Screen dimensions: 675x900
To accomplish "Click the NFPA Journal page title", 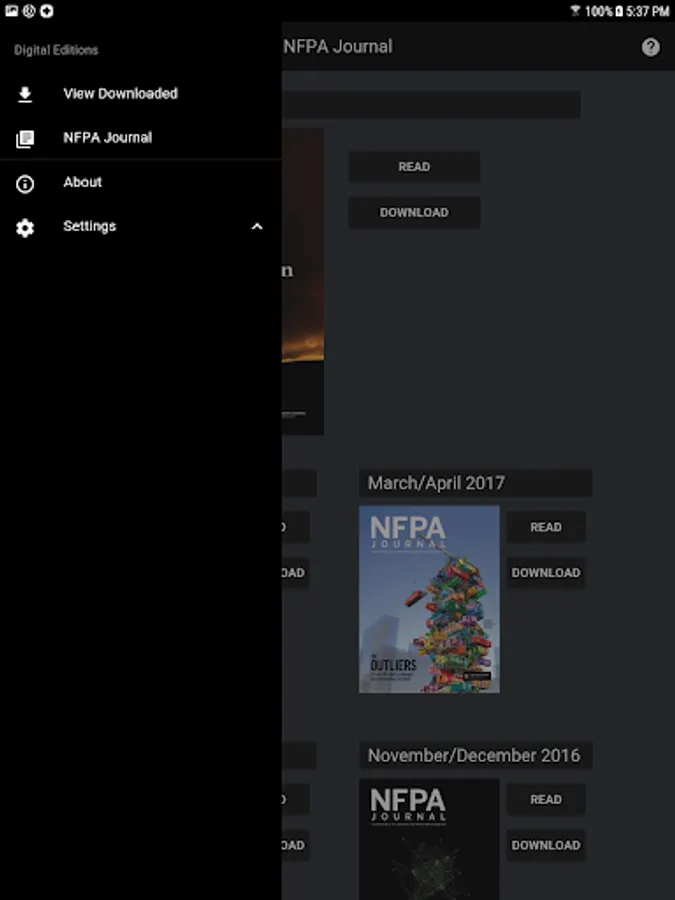I will pos(338,46).
